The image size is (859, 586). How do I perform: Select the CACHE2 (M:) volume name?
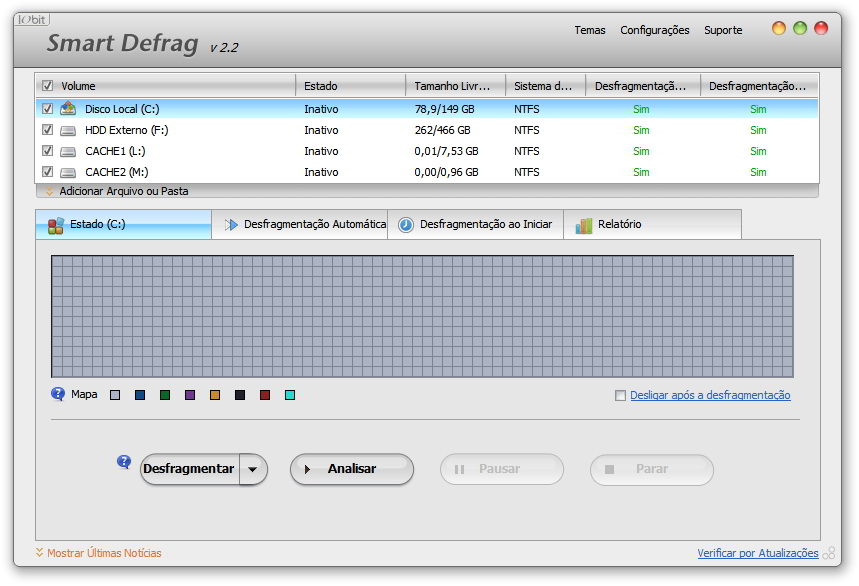(117, 173)
